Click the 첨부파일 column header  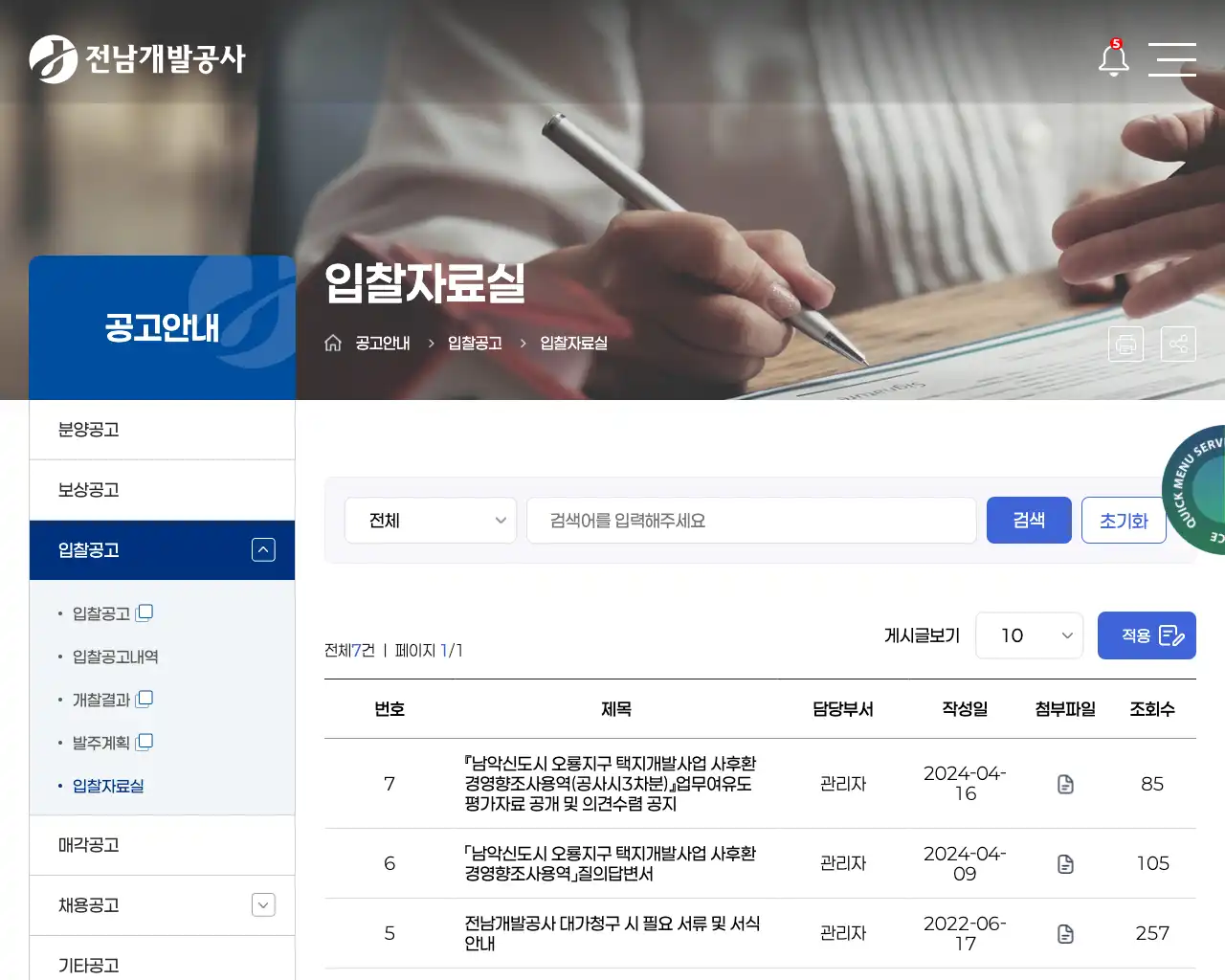(1065, 709)
